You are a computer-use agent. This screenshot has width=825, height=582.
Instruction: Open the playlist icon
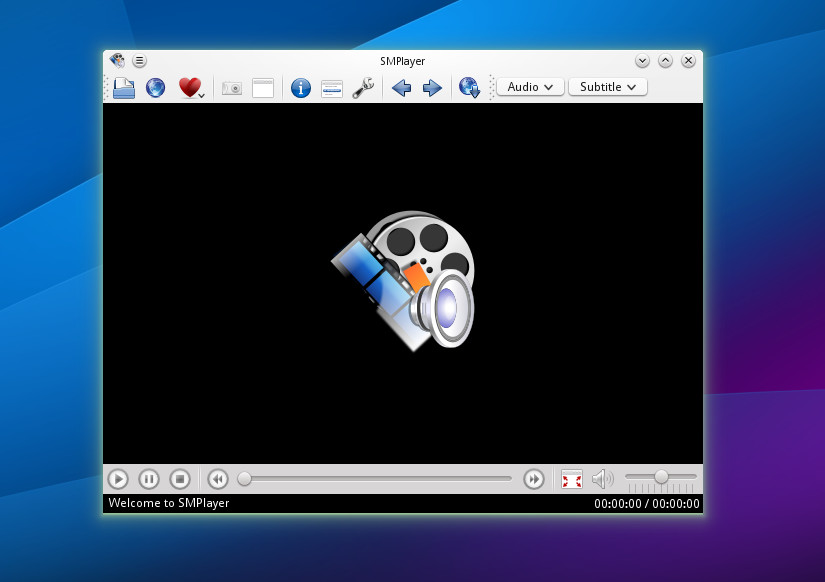click(x=332, y=88)
